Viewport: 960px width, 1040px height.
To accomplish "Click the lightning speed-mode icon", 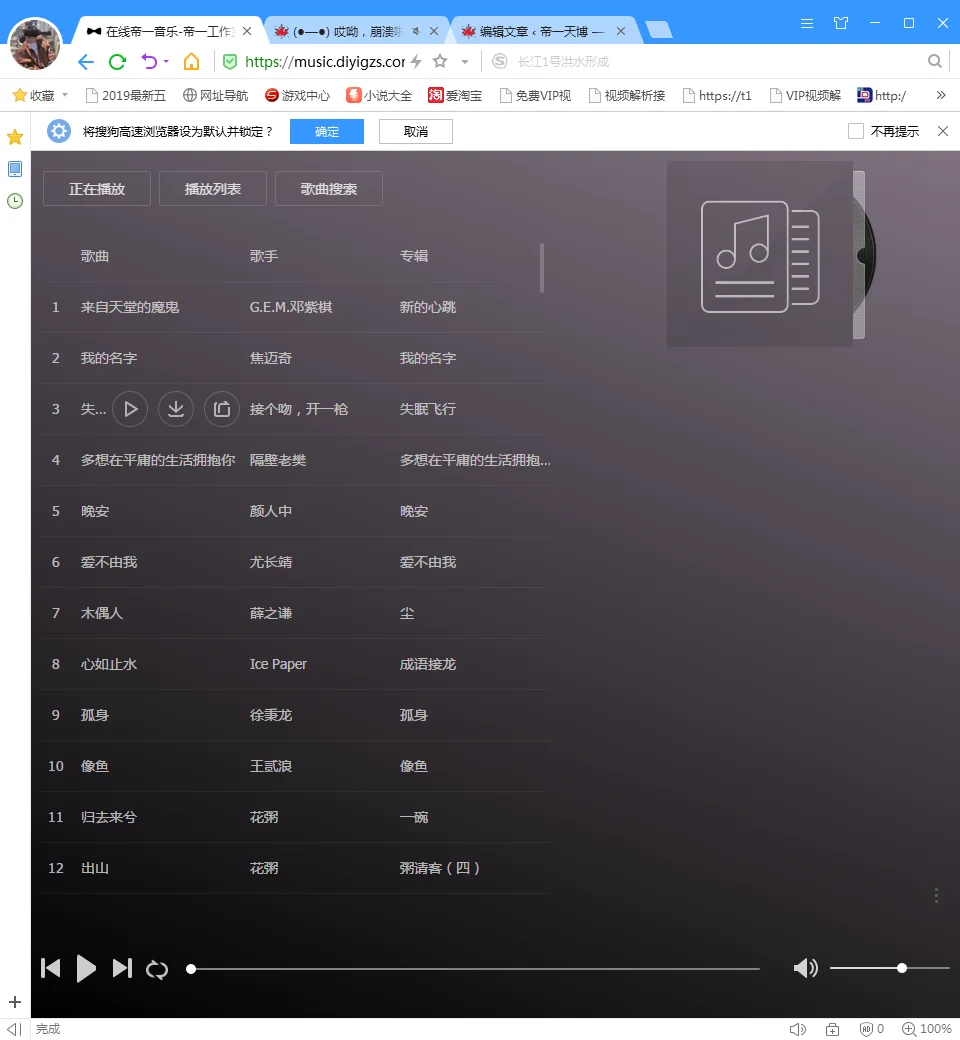I will (416, 62).
